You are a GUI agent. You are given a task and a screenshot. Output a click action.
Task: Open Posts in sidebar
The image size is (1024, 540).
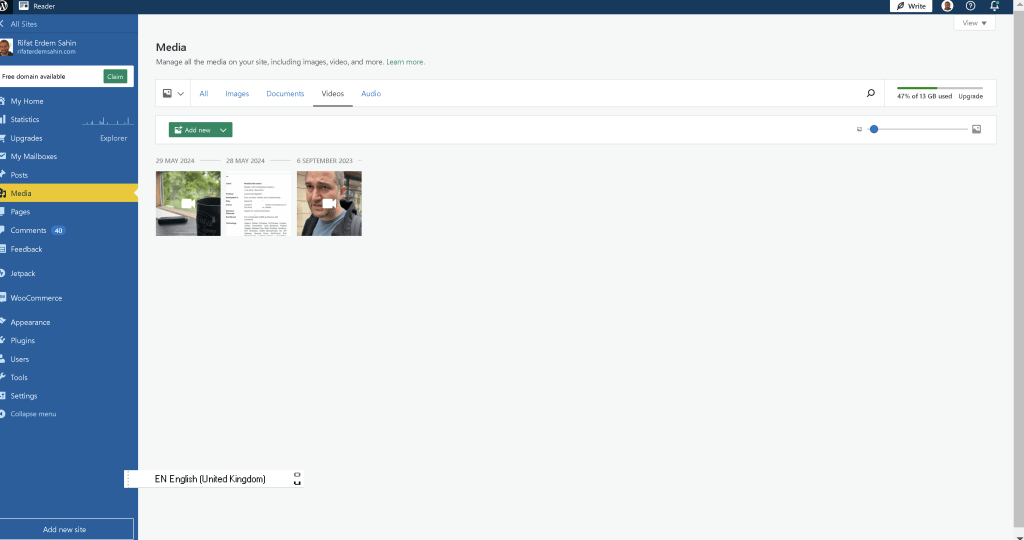(69, 175)
